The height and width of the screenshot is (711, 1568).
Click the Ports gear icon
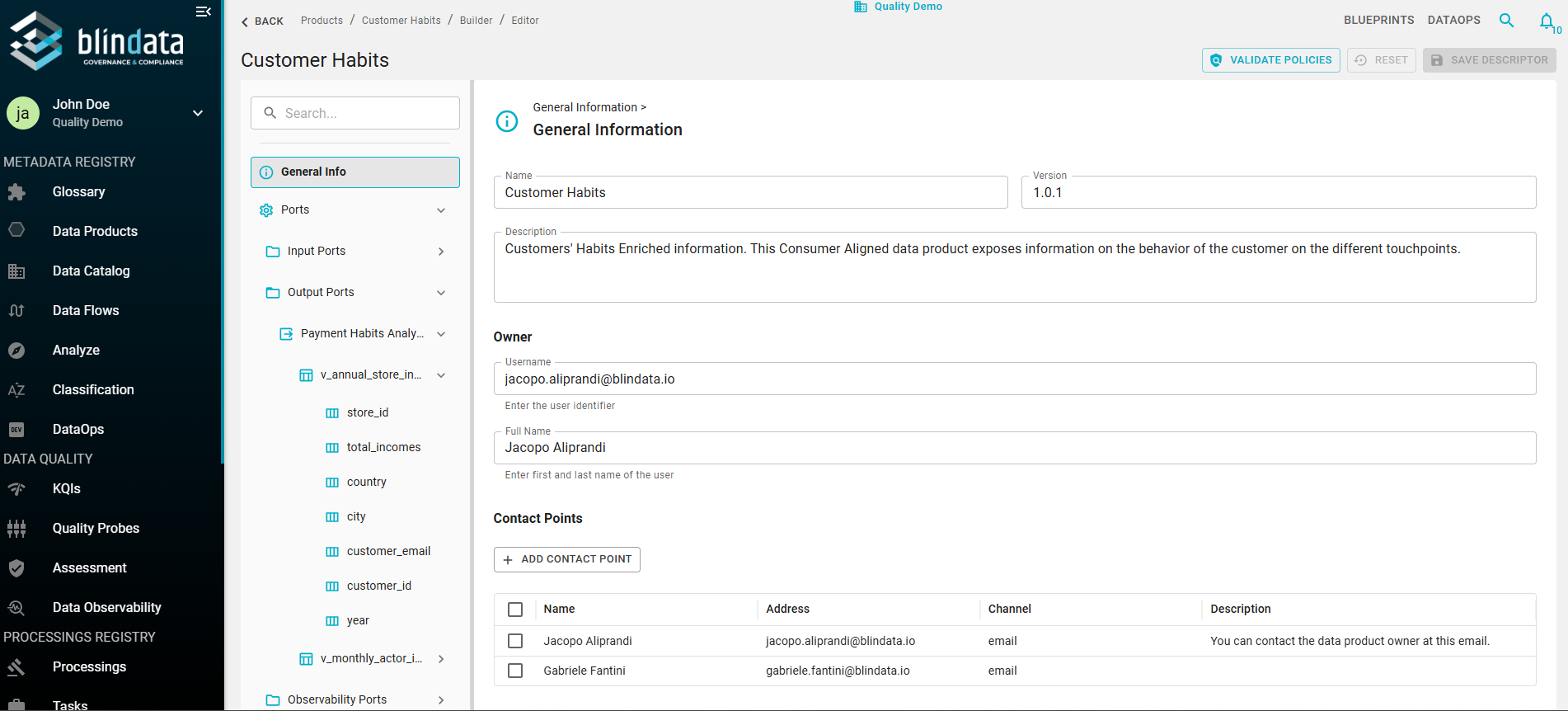266,210
